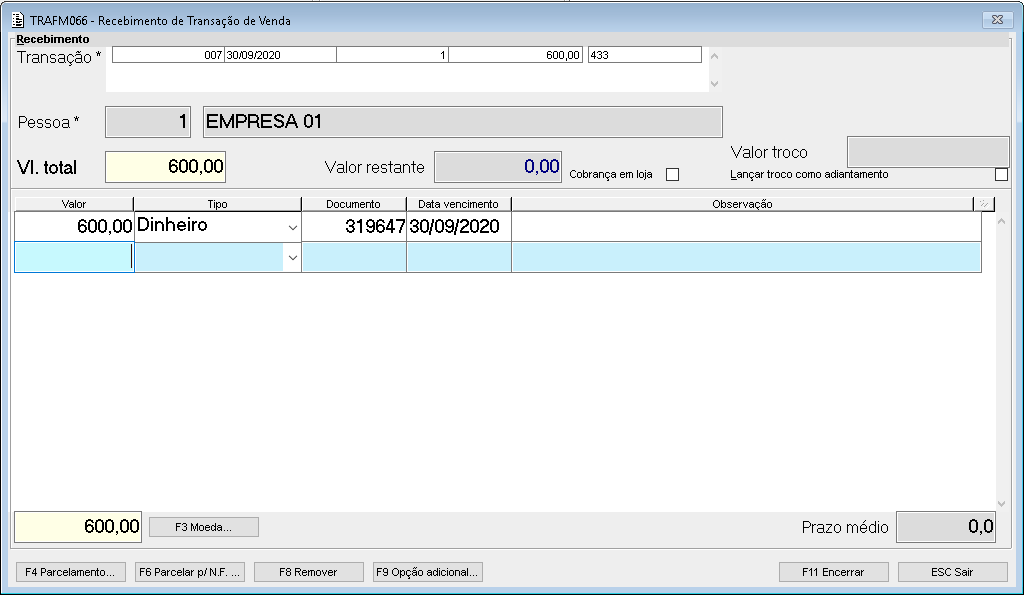Image resolution: width=1025 pixels, height=595 pixels.
Task: Click the Vl. total field showing 600,00
Action: tap(165, 167)
